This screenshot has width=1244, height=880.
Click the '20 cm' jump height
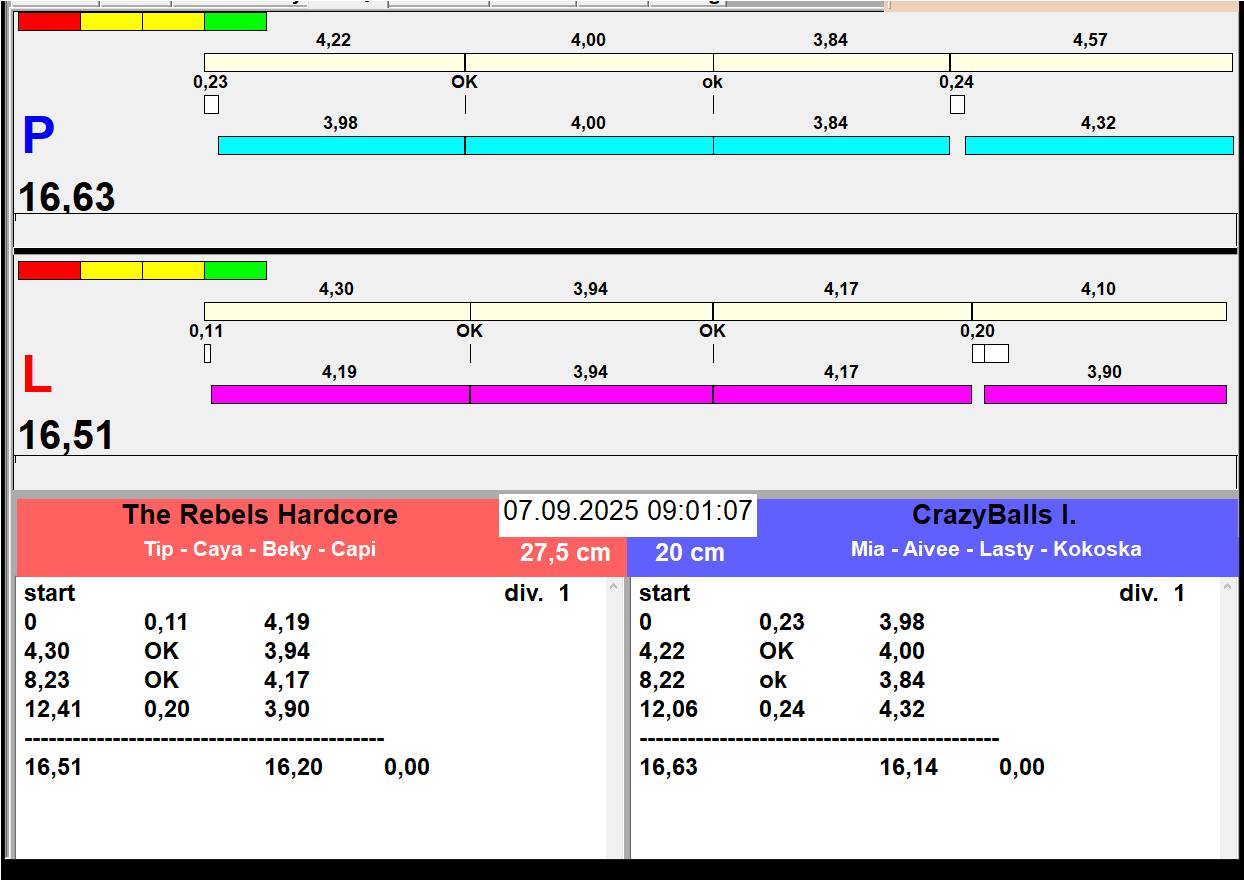coord(690,553)
